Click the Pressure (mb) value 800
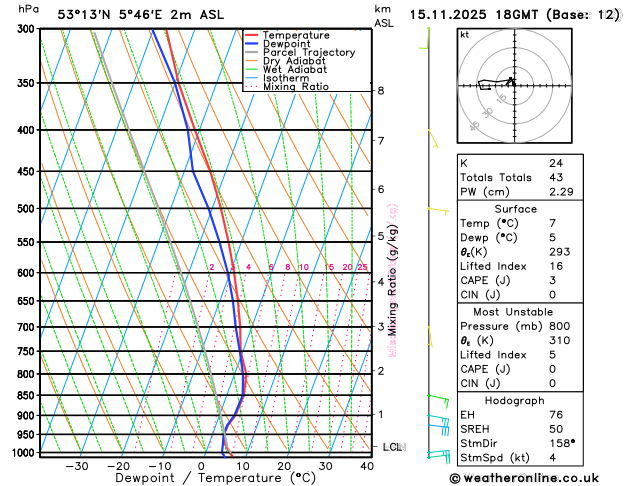Image resolution: width=629 pixels, height=486 pixels. (560, 326)
